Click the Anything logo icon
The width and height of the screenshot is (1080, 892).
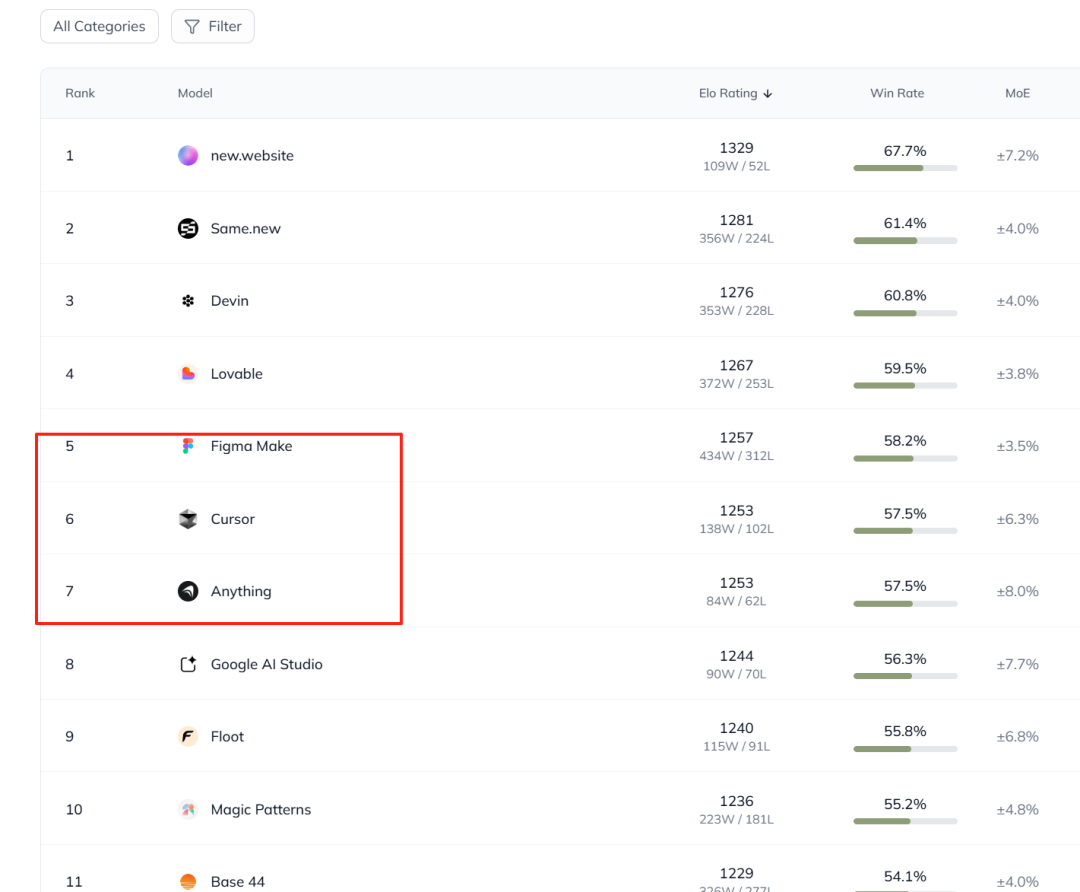(x=188, y=591)
